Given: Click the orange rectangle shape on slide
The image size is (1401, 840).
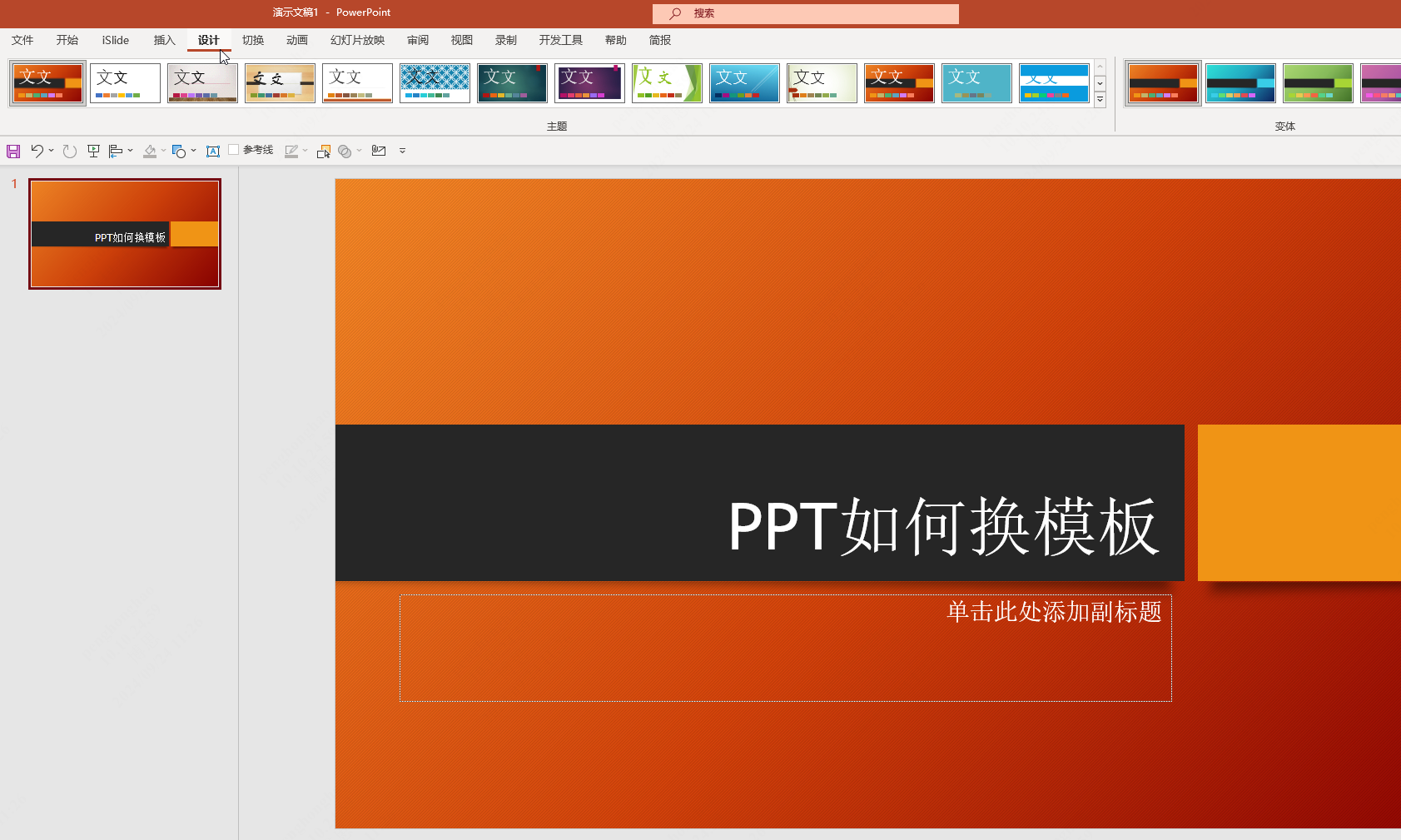Looking at the screenshot, I should [1299, 503].
